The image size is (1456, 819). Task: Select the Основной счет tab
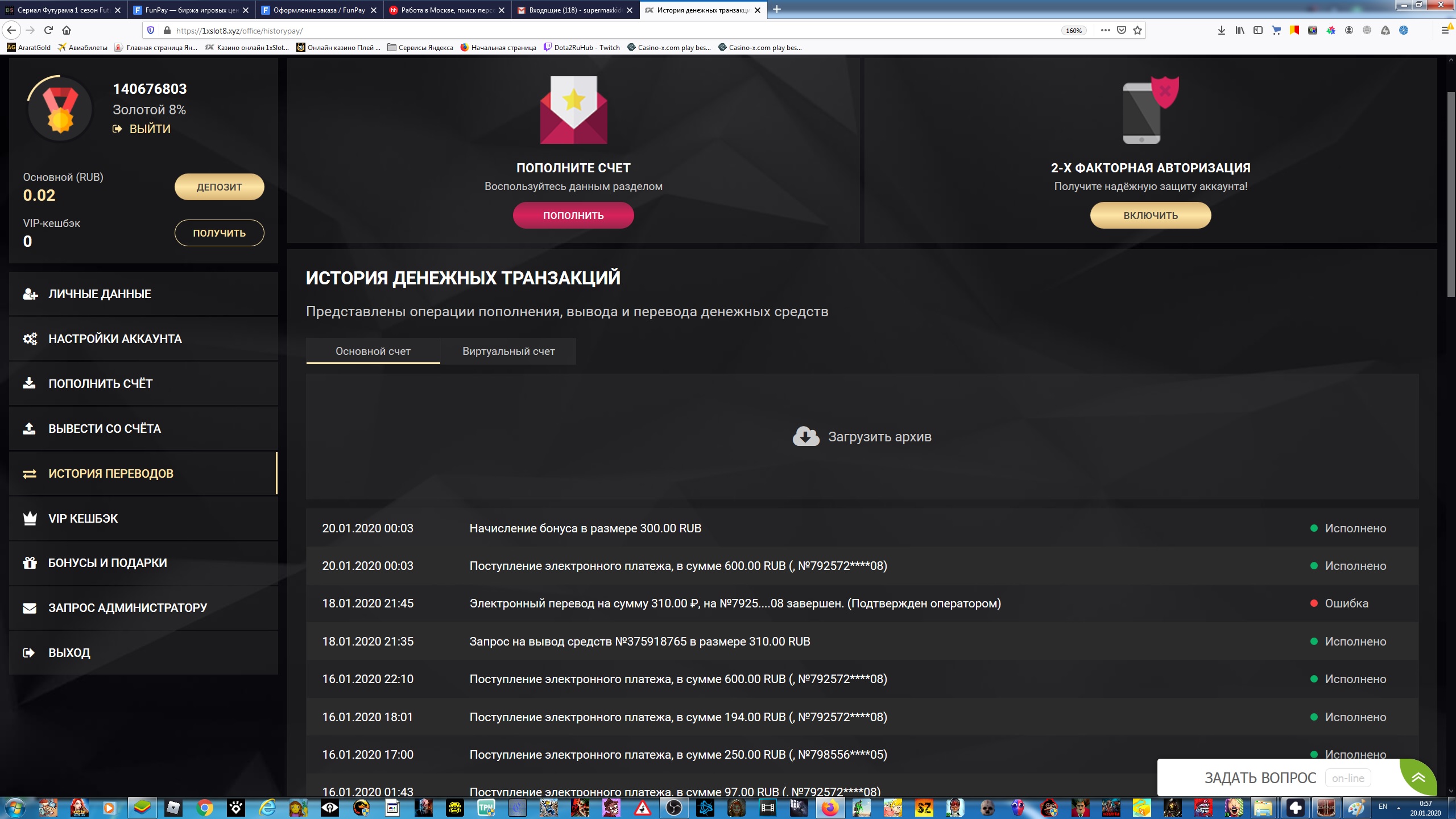[373, 351]
